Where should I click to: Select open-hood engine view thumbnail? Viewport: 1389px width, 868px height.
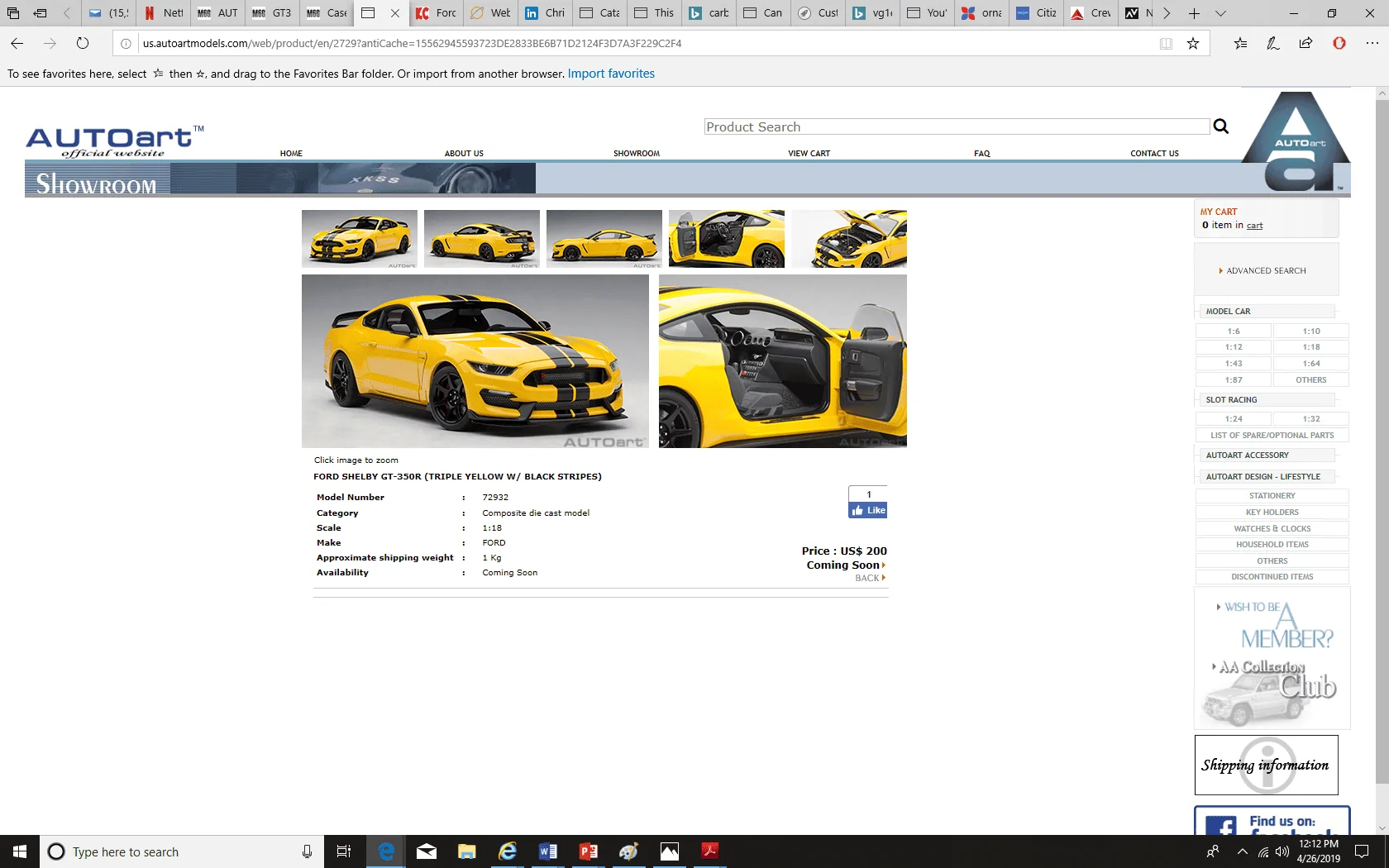coord(849,239)
